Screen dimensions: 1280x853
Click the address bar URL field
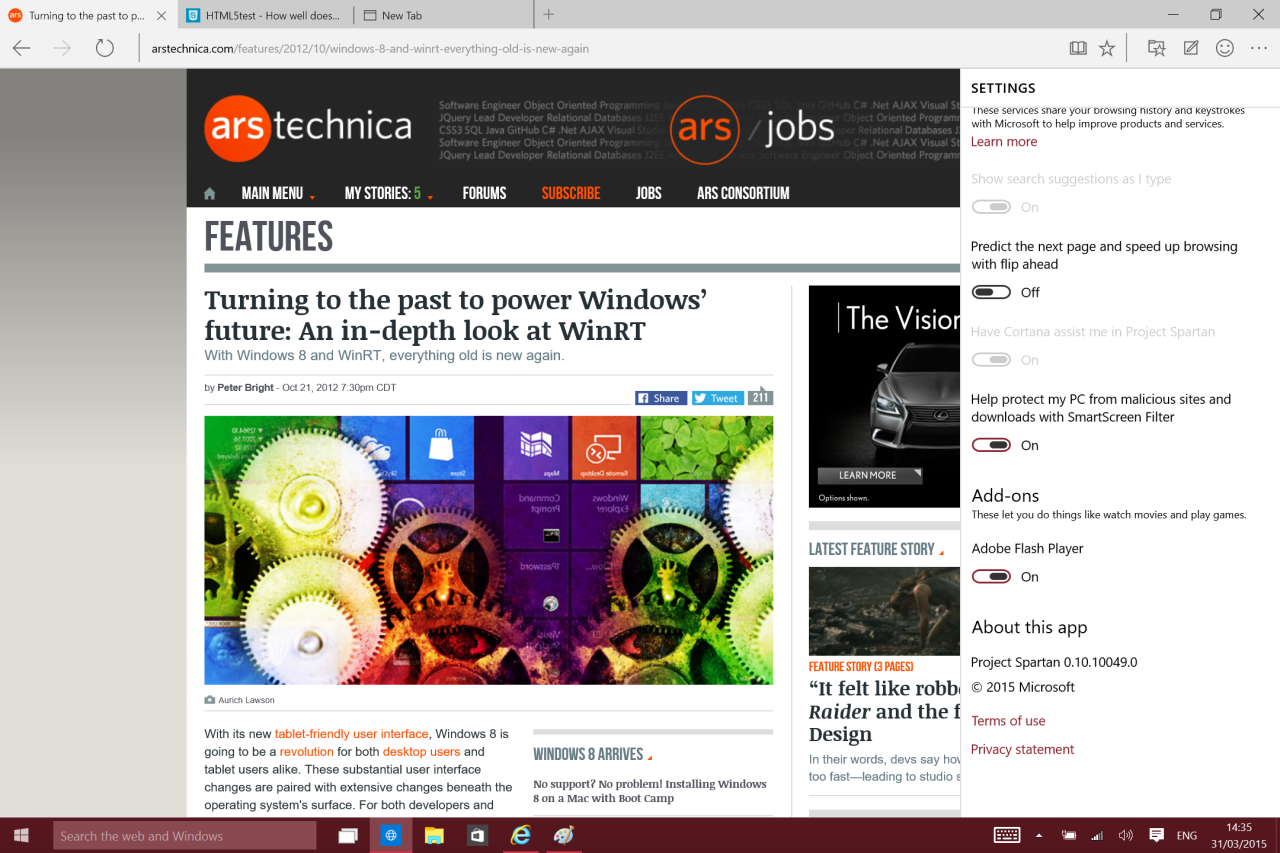click(600, 48)
